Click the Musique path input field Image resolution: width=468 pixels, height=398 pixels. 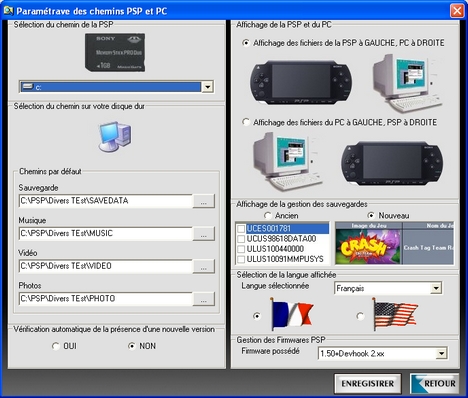click(x=106, y=233)
